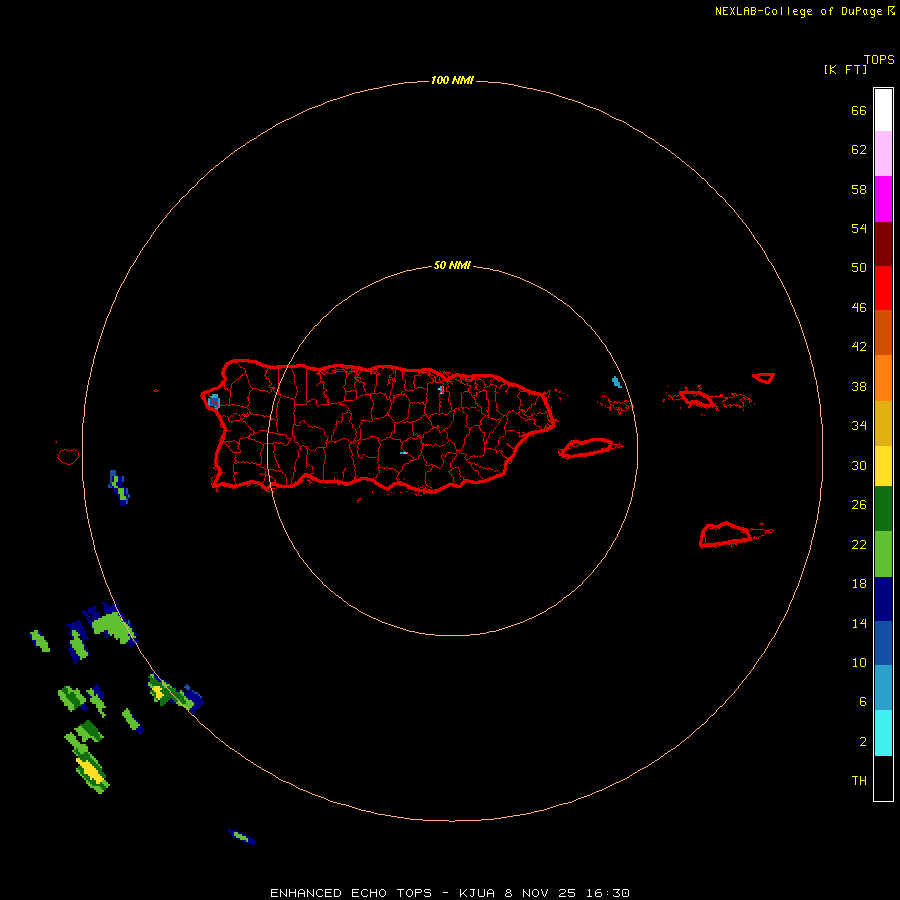Click the blue echo on Puerto Rico's west tip
The height and width of the screenshot is (900, 900).
(x=214, y=401)
